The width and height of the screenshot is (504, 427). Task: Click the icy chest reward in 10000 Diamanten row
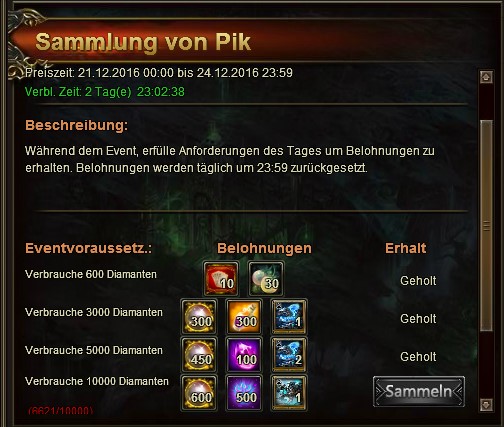(289, 393)
